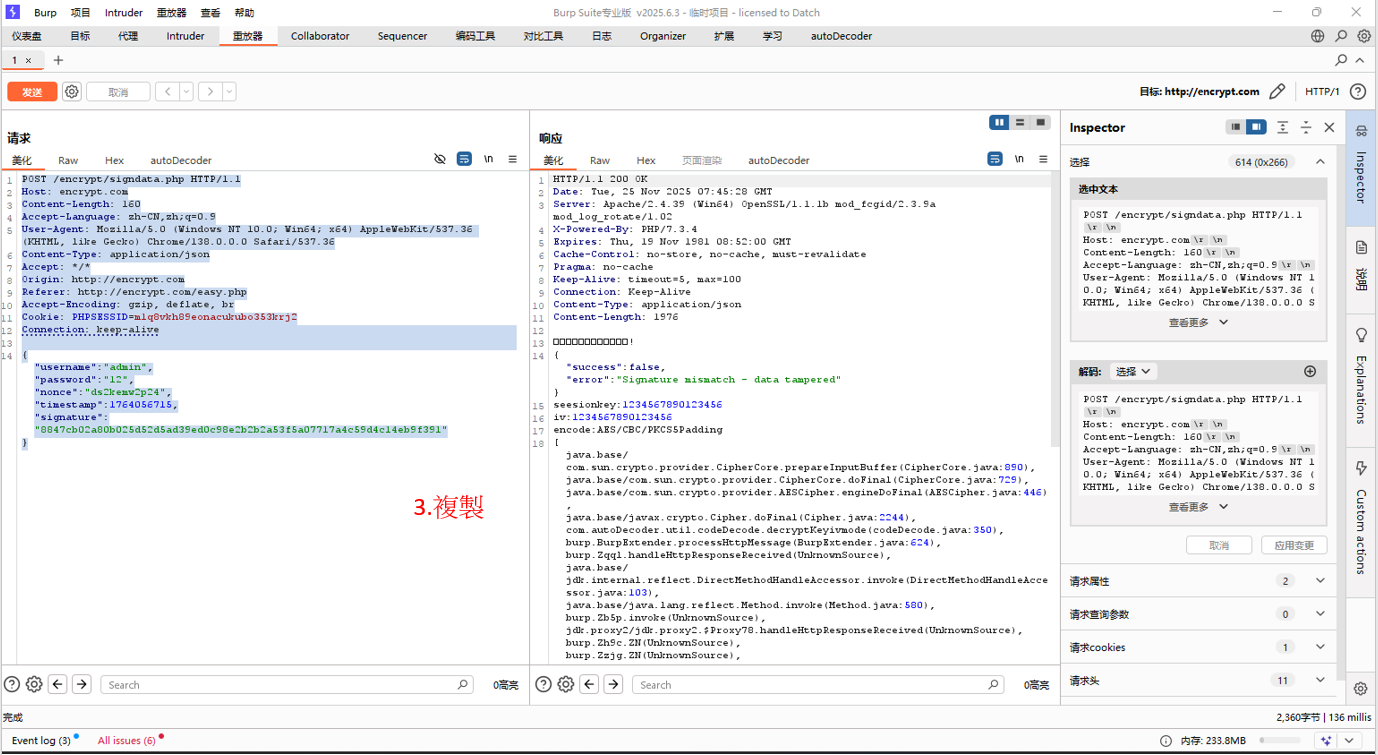Switch to the Intruder tool tab
This screenshot has width=1378, height=755.
pyautogui.click(x=185, y=36)
